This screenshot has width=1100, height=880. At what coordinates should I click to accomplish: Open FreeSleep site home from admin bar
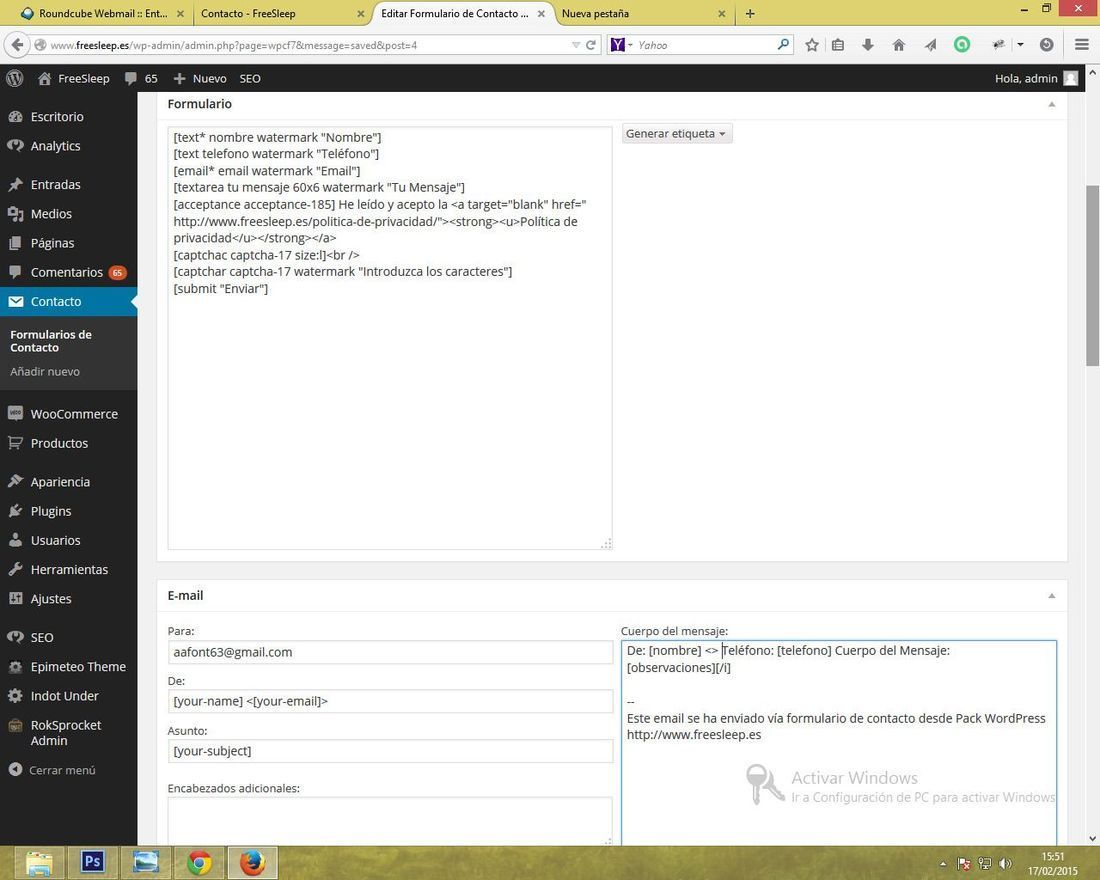click(x=74, y=79)
